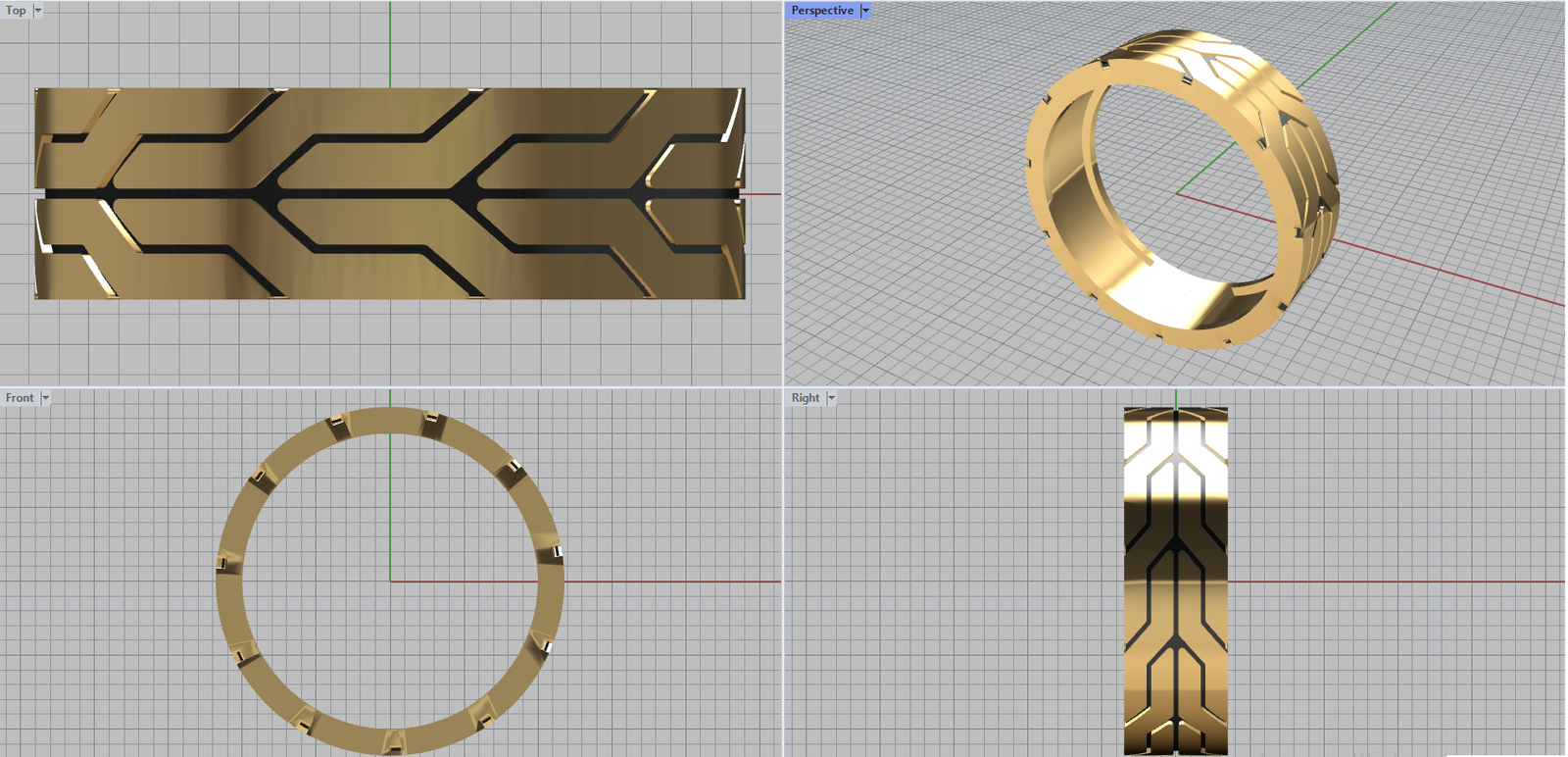
Task: Open the Front viewport dropdown arrow
Action: (45, 398)
